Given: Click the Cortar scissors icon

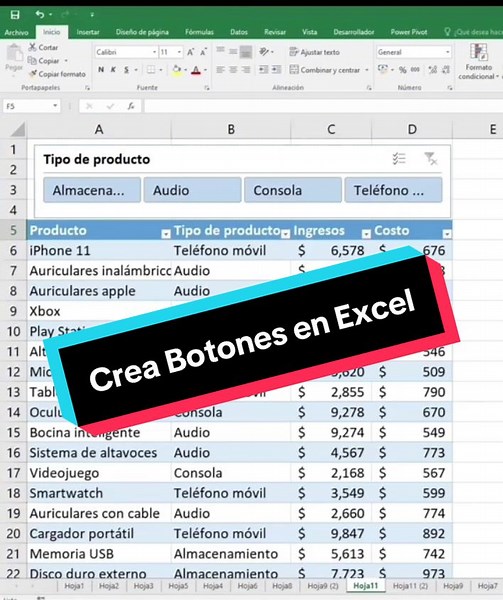Looking at the screenshot, I should coord(33,47).
